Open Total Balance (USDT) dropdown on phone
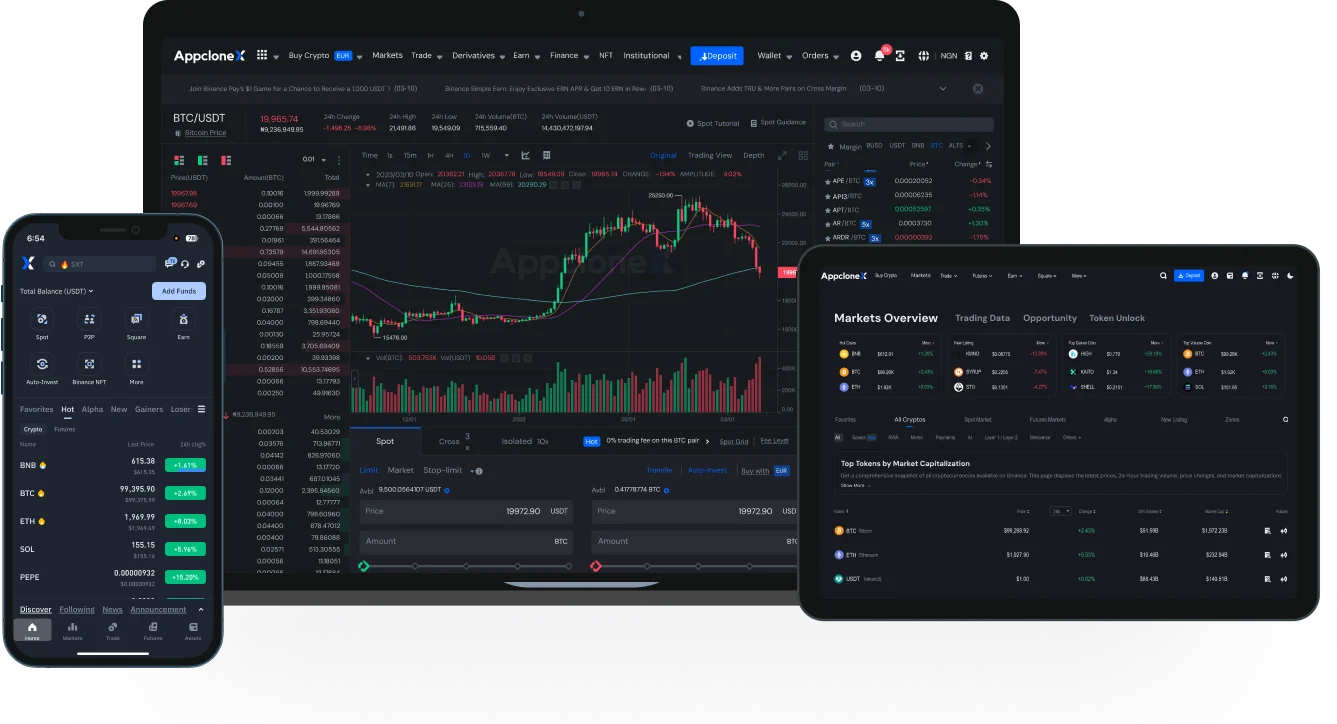Viewport: 1337px width, 724px height. (57, 291)
